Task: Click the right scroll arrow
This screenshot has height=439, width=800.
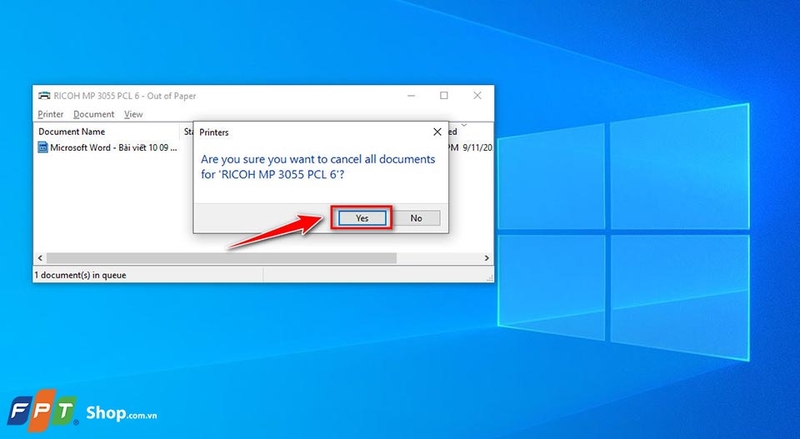Action: [487, 258]
